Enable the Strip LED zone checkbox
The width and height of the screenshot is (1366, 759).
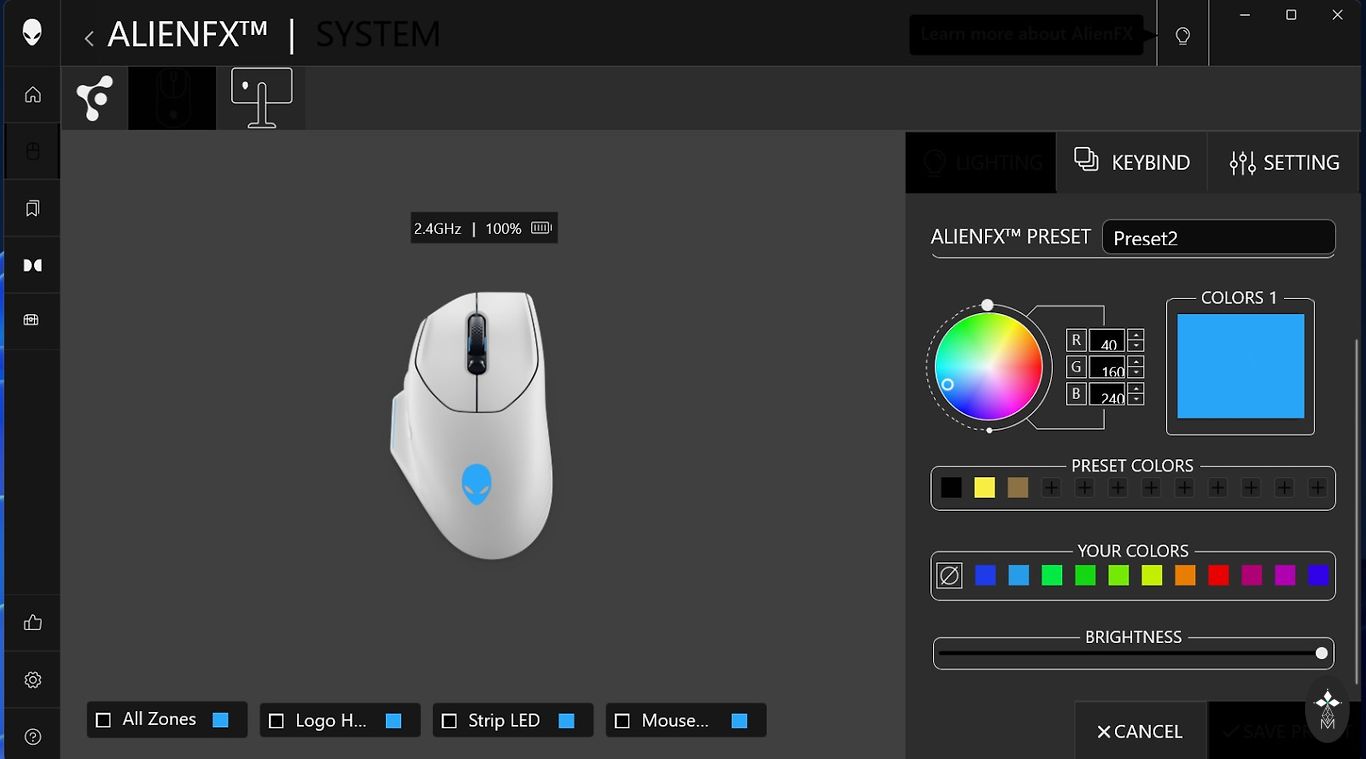point(449,720)
